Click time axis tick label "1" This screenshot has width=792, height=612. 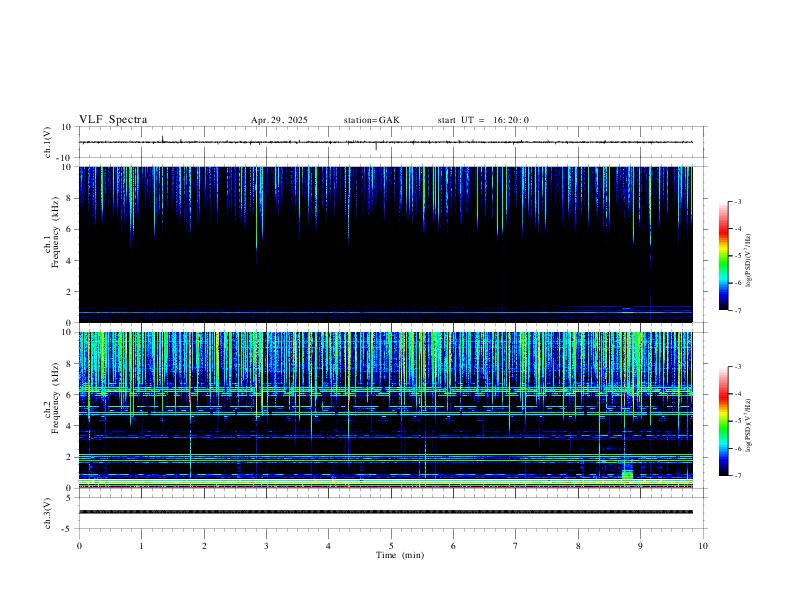(x=141, y=546)
